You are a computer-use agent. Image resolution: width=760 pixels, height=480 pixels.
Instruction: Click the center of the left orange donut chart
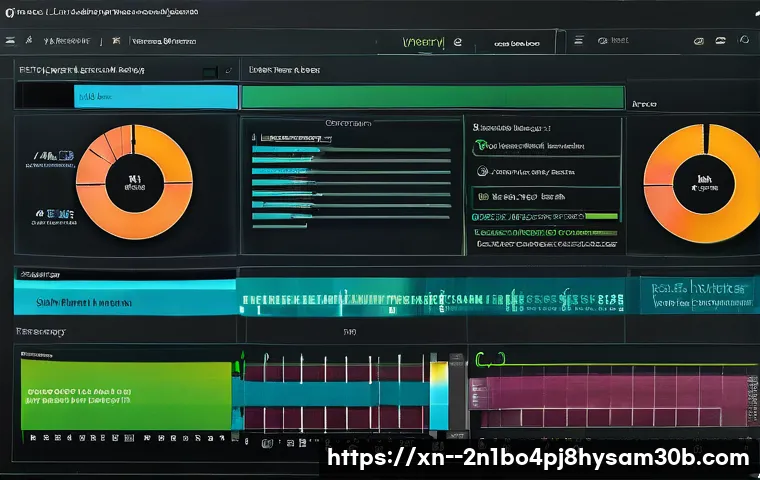[x=134, y=182]
